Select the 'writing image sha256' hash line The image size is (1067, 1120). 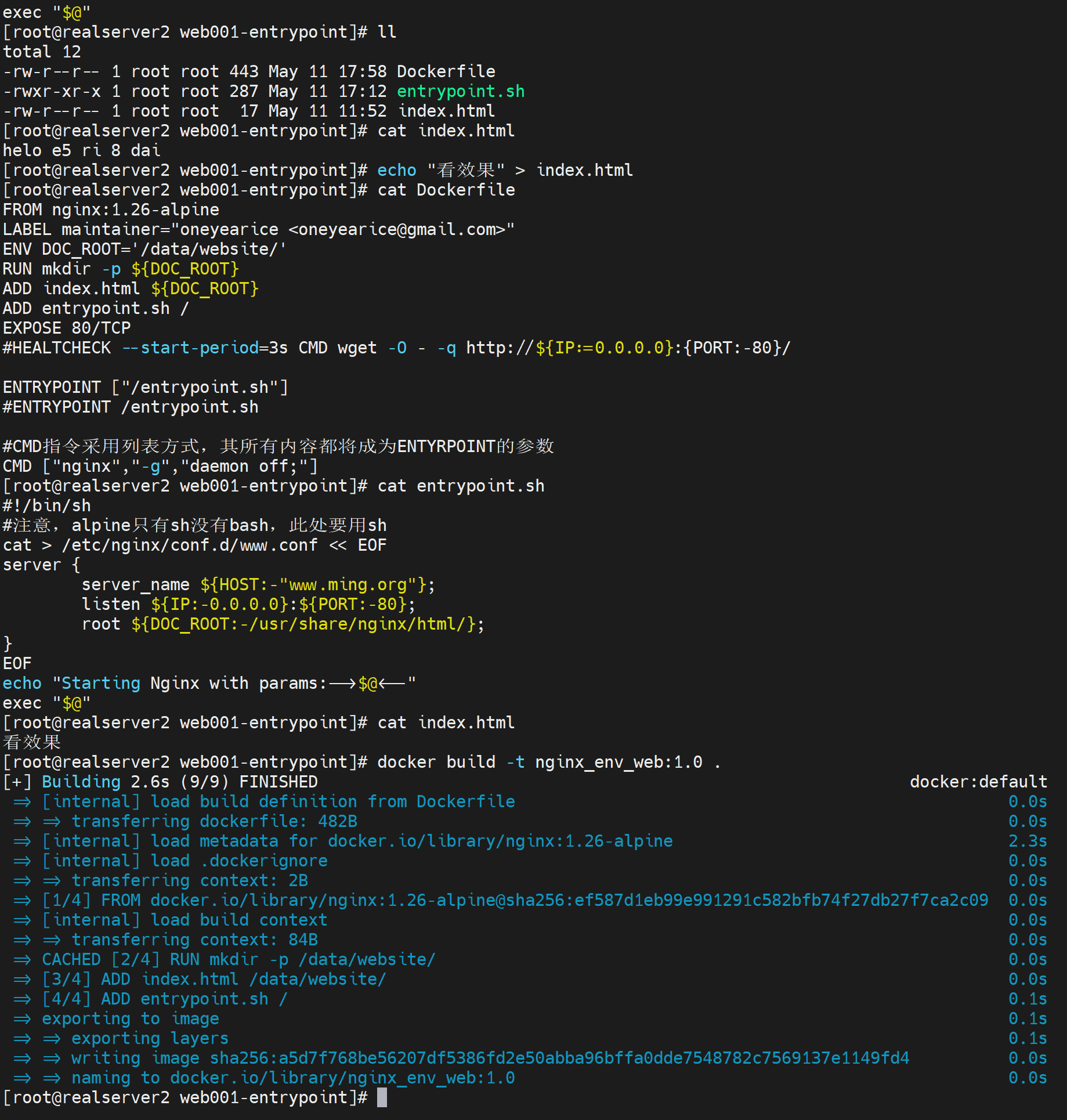[x=490, y=1058]
